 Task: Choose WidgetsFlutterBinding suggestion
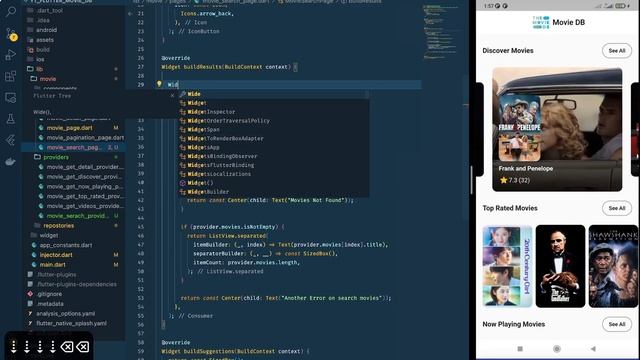[274, 165]
